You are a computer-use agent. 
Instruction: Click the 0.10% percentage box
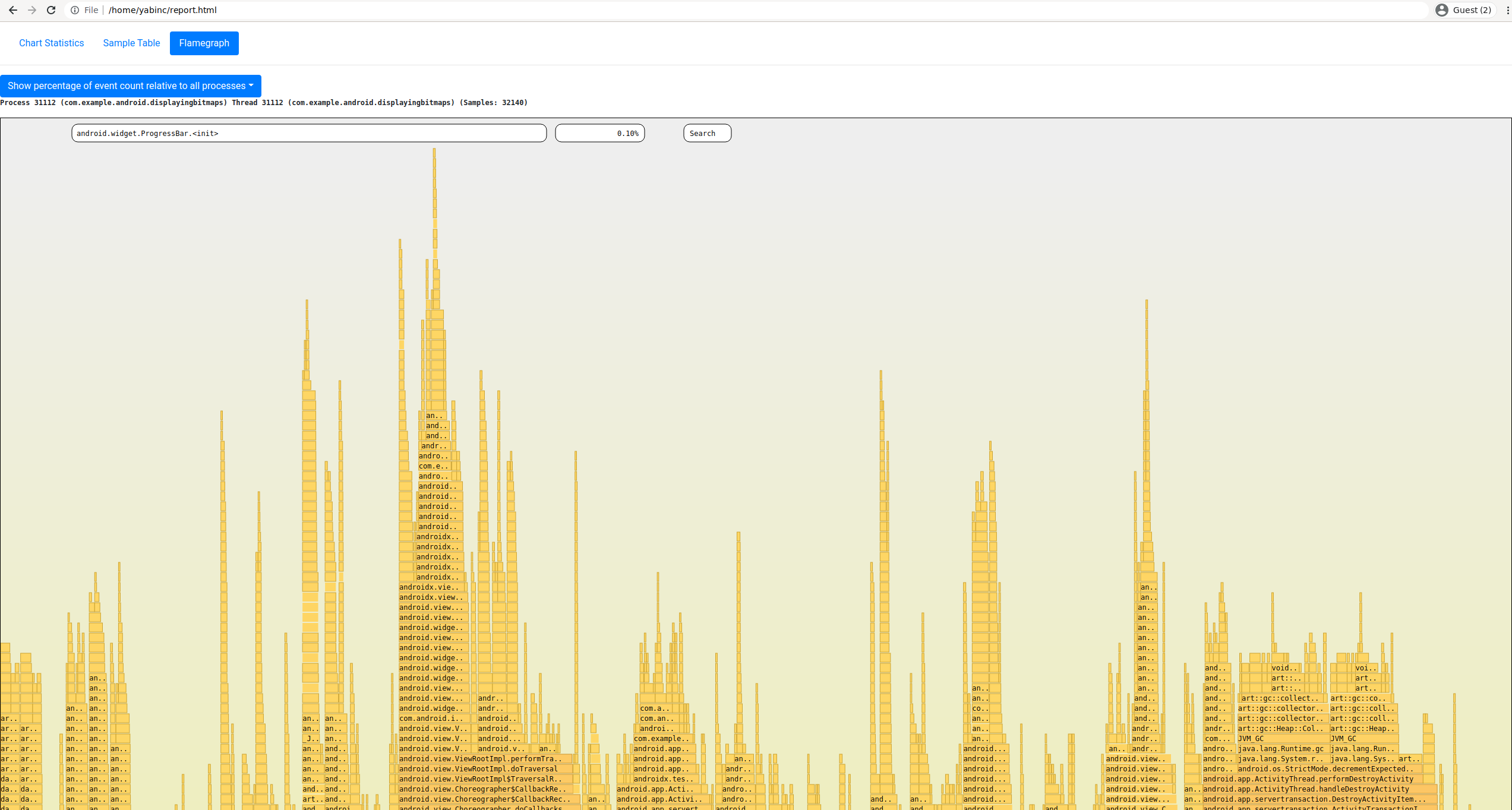coord(599,134)
